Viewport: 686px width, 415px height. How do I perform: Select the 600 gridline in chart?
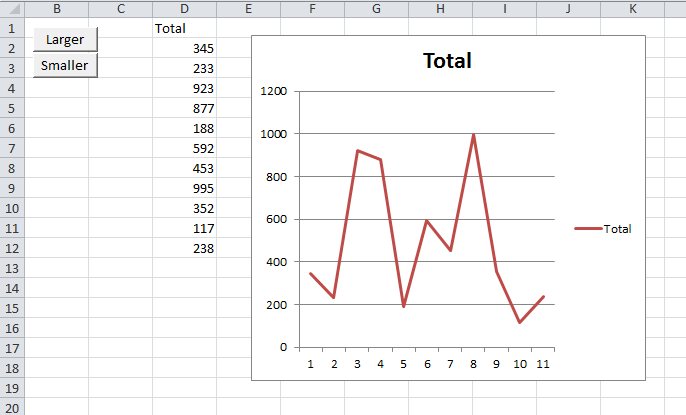pos(427,219)
